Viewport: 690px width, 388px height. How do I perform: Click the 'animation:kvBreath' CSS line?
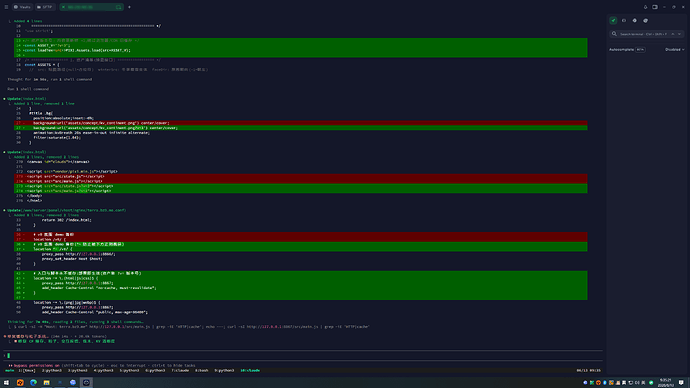pyautogui.click(x=91, y=133)
